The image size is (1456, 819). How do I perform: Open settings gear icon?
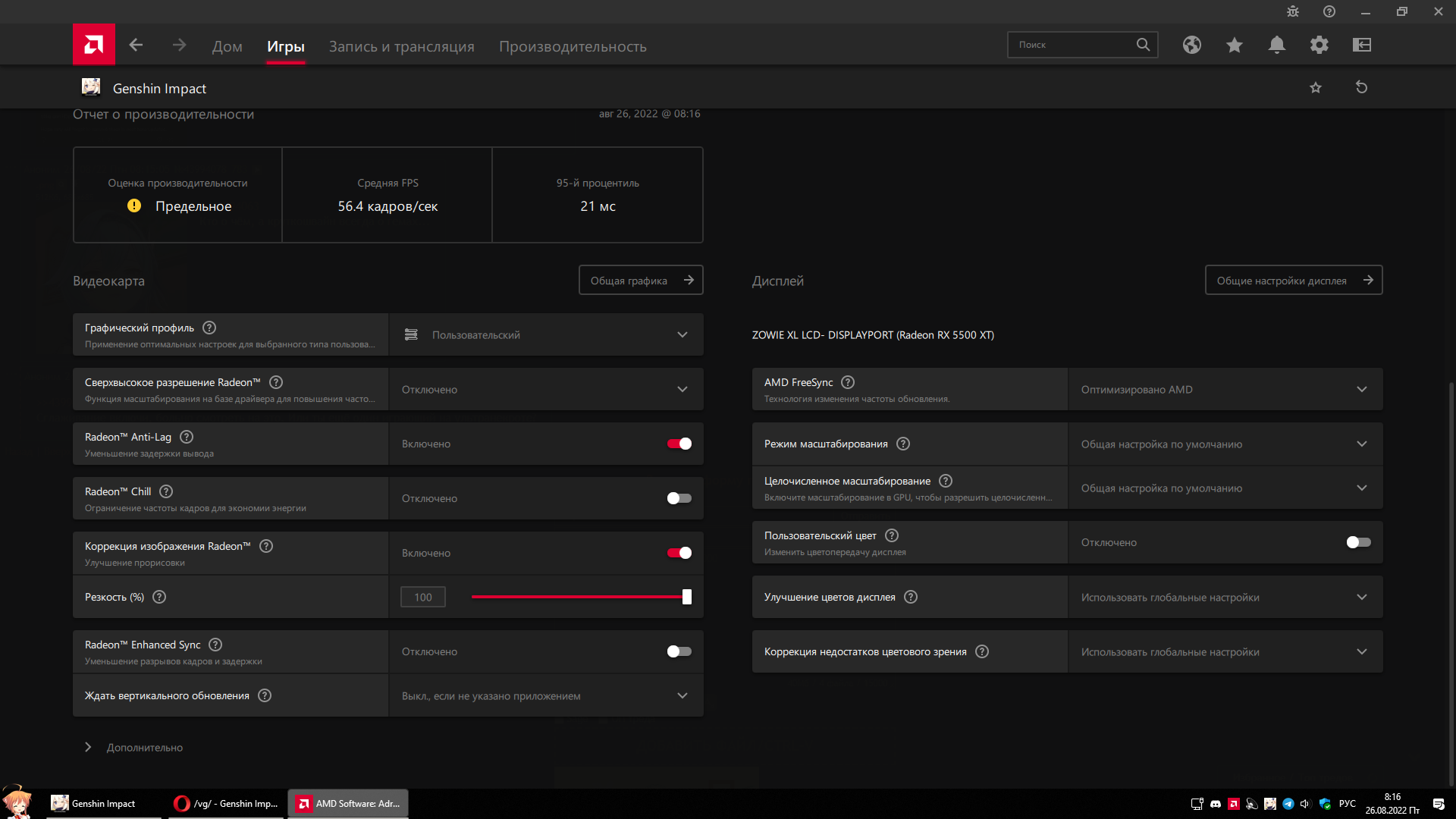click(x=1319, y=45)
